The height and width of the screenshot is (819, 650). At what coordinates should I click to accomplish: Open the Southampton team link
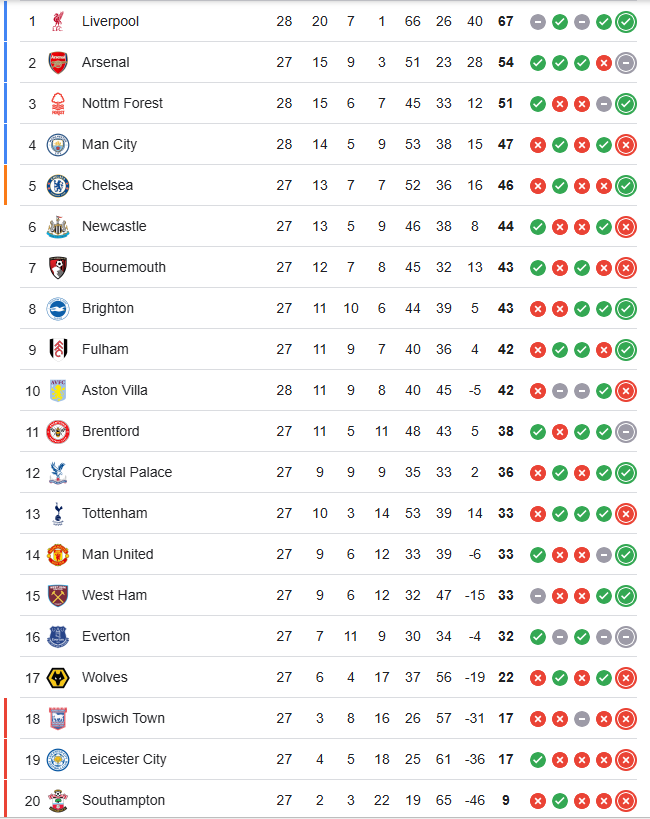[x=123, y=800]
